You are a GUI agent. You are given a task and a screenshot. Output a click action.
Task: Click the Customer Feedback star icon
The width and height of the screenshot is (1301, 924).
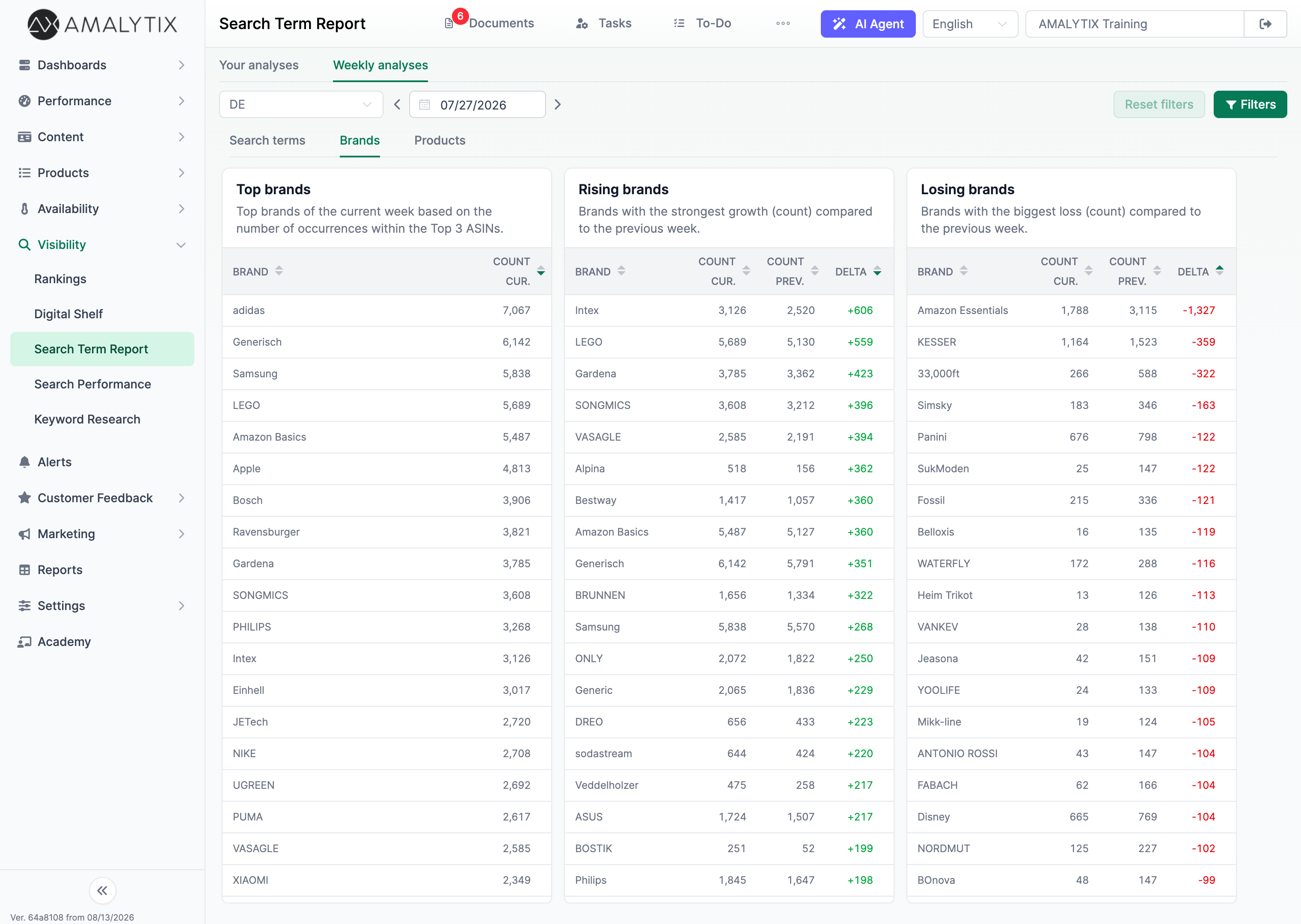24,497
